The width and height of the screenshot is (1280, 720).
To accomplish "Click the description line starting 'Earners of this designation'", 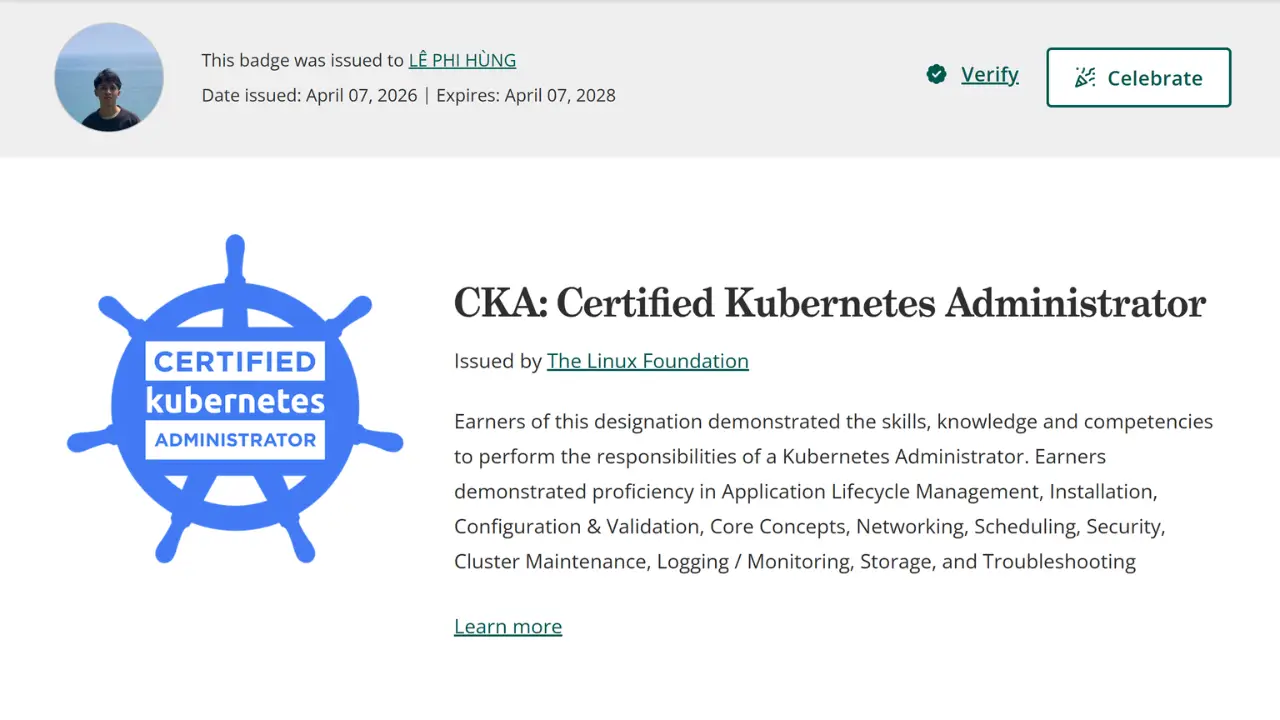I will pyautogui.click(x=832, y=421).
